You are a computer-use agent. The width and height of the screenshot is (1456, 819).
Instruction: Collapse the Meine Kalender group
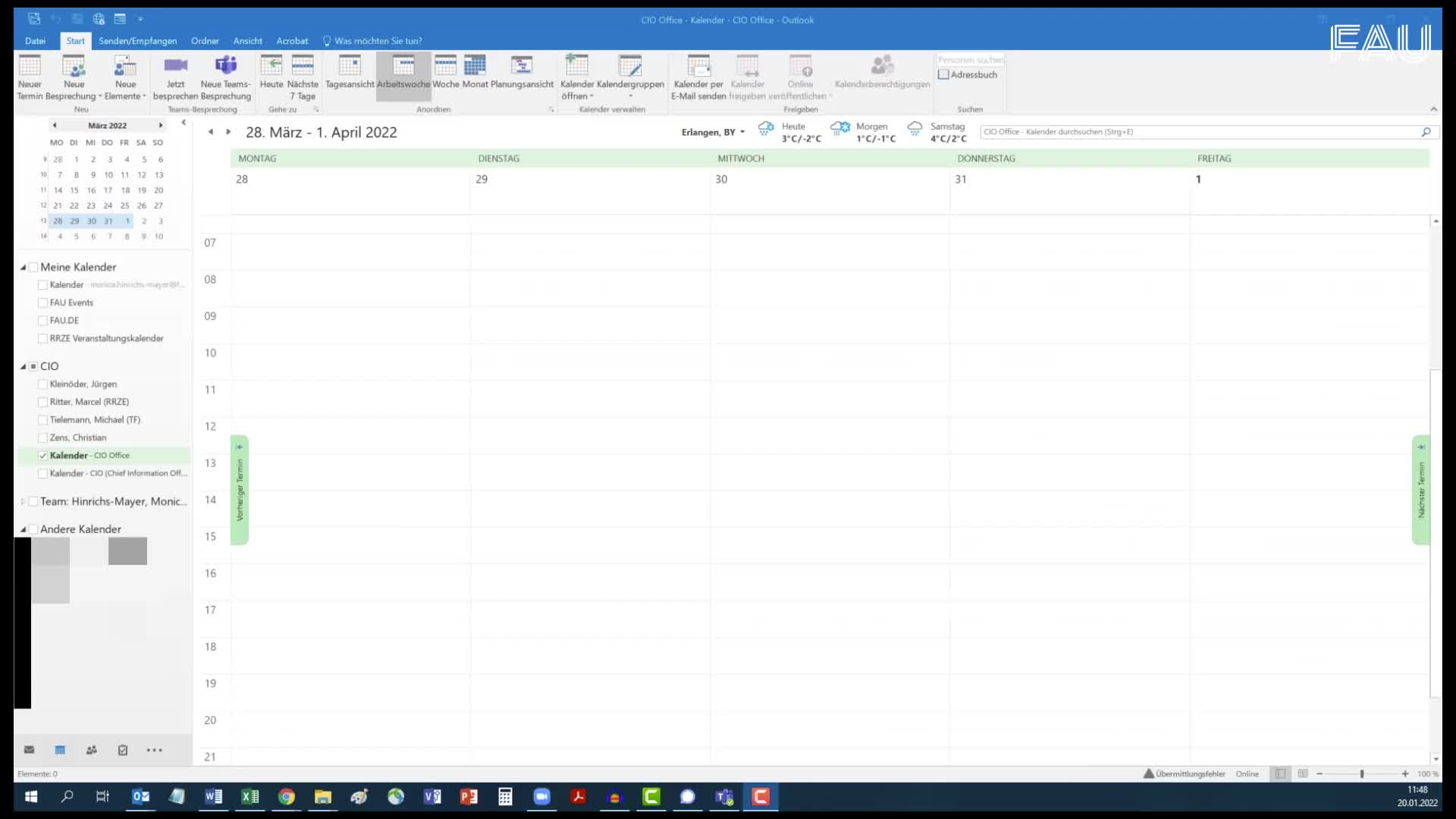(x=23, y=267)
